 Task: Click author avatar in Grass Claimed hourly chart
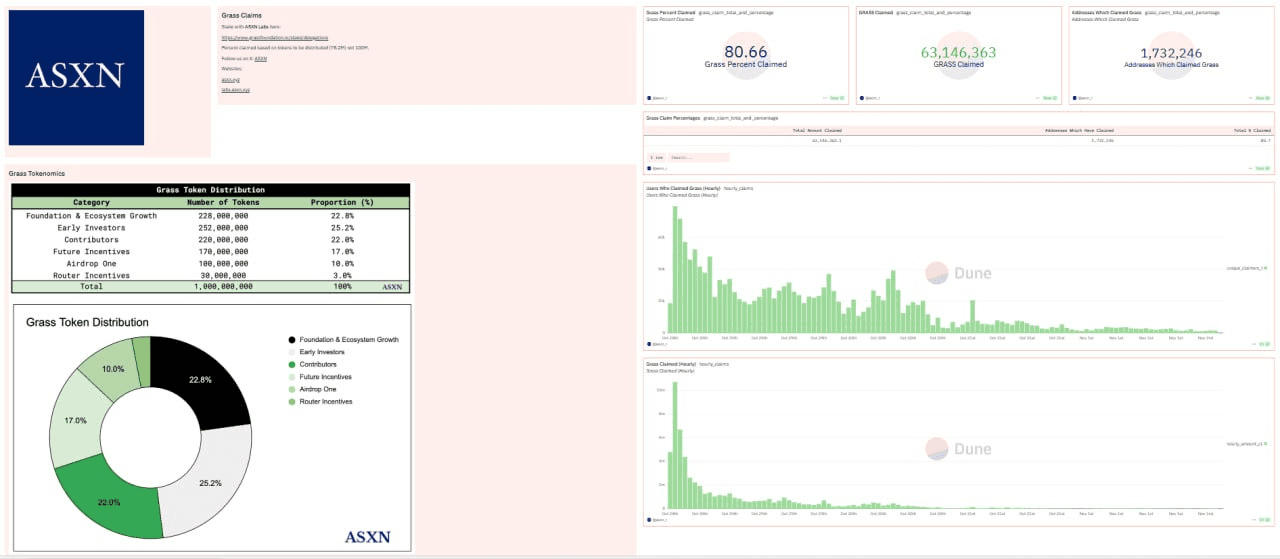[650, 520]
